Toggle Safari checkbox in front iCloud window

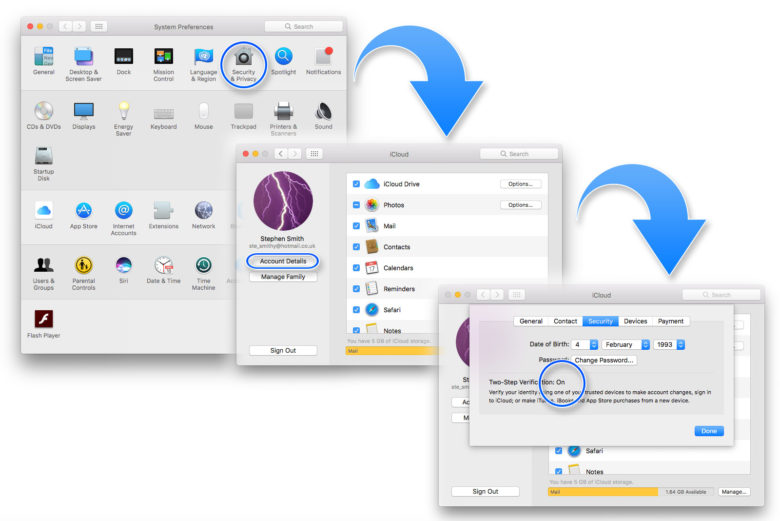(558, 451)
